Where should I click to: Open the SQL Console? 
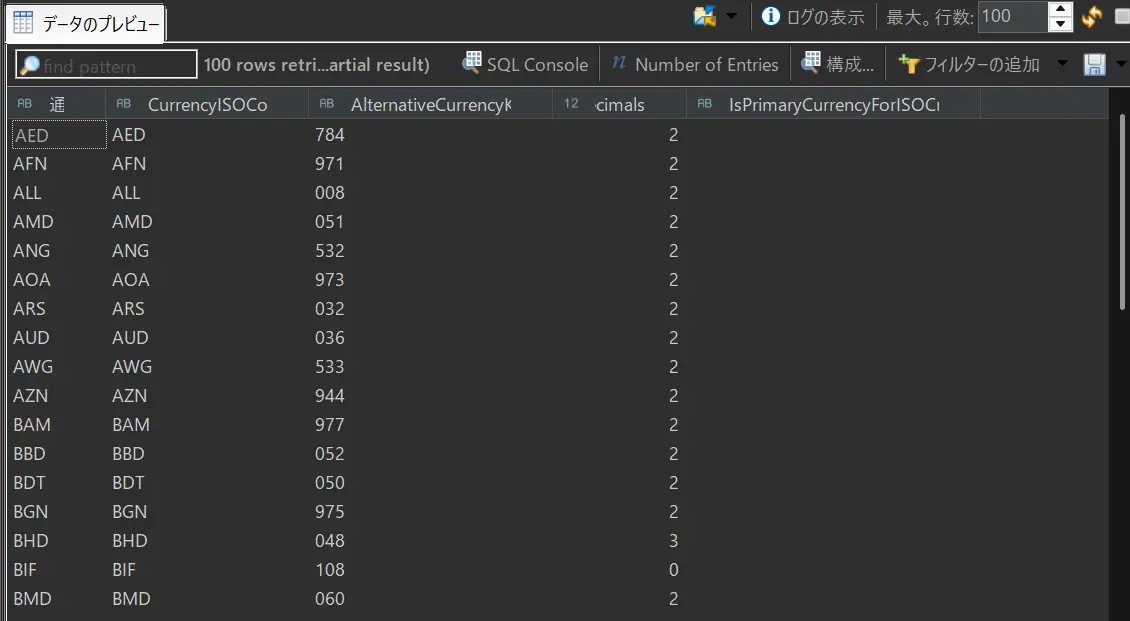525,64
